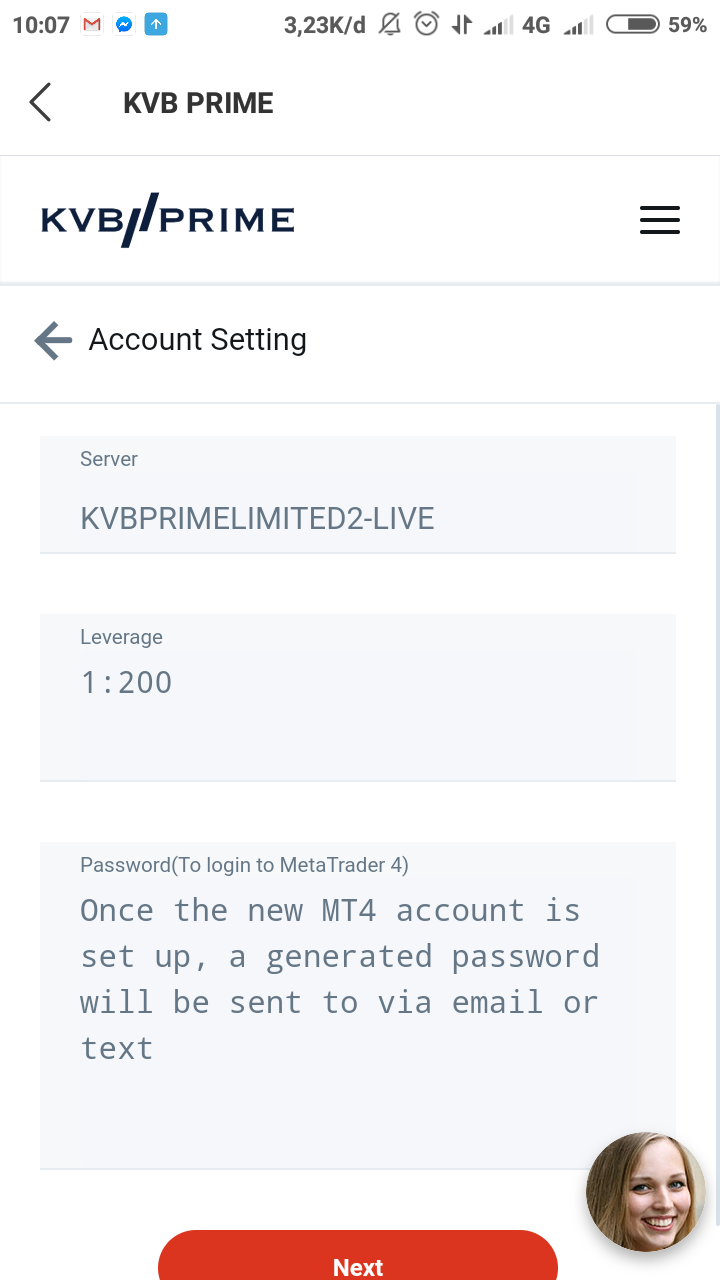Go back from Account Setting arrow
720x1280 pixels.
point(53,340)
